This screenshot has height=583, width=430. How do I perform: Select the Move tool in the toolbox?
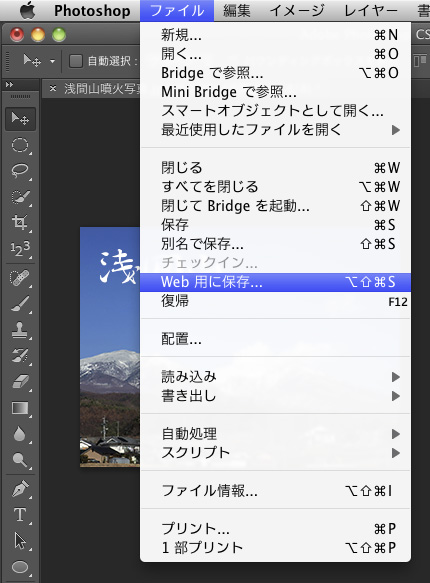click(x=20, y=119)
